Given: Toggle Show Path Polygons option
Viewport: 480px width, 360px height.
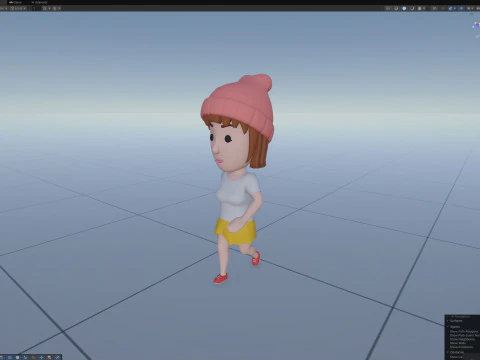Looking at the screenshot, I should tap(464, 331).
